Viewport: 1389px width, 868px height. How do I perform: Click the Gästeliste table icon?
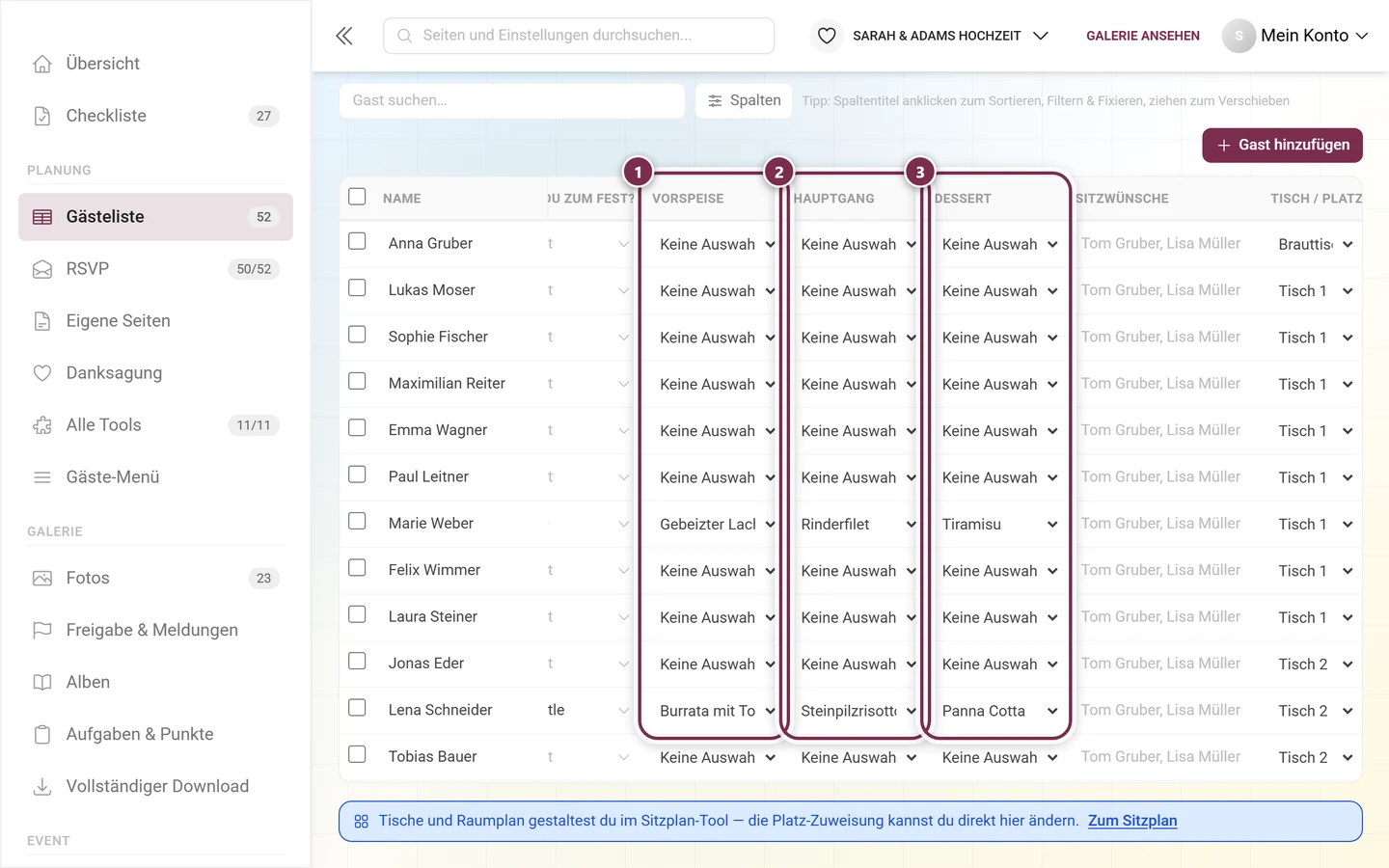[42, 217]
